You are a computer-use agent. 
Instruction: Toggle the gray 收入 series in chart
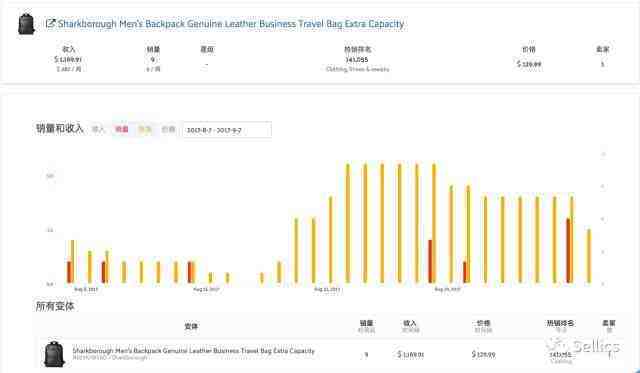pyautogui.click(x=98, y=129)
